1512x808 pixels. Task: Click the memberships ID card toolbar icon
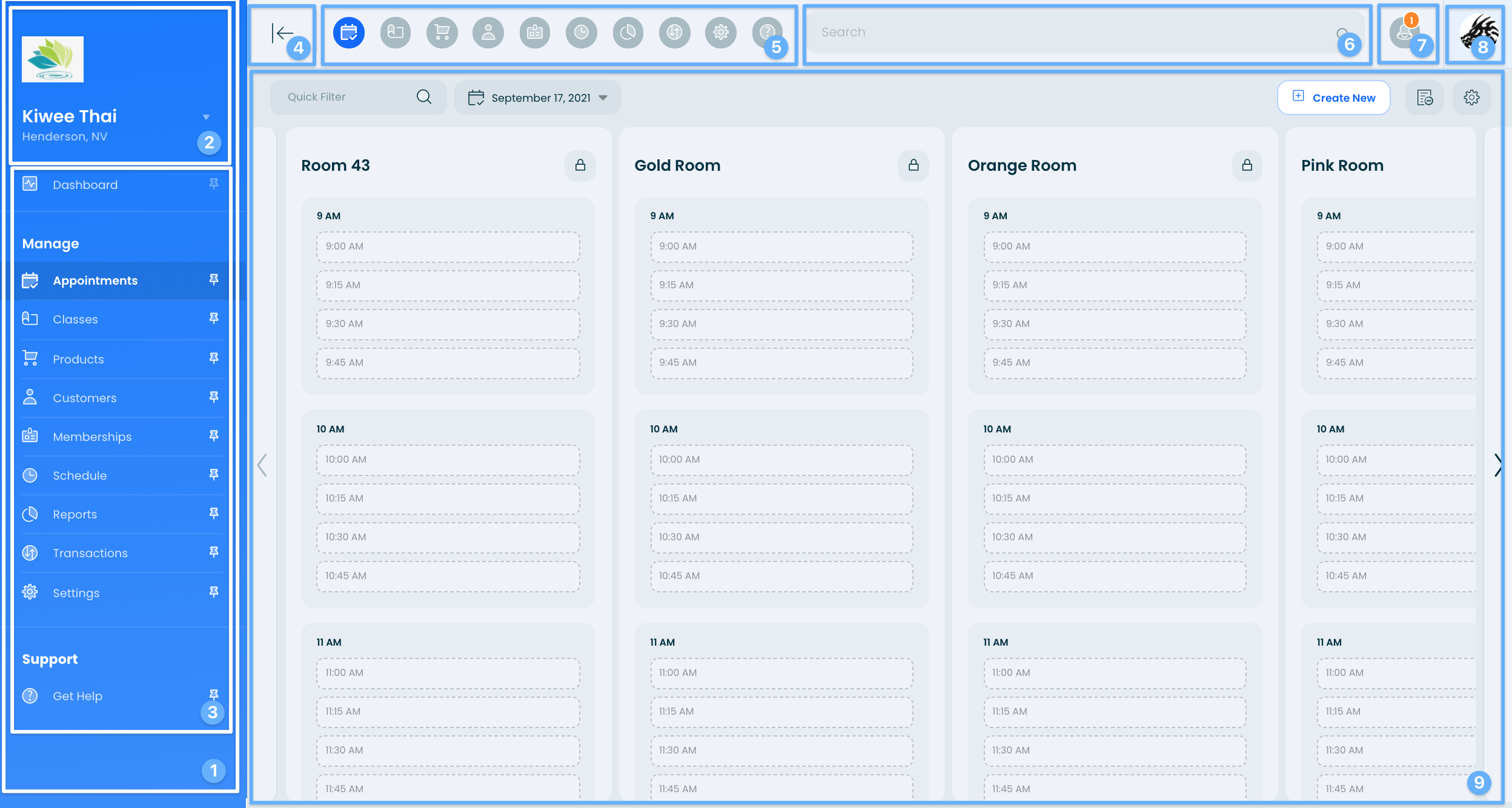tap(534, 32)
